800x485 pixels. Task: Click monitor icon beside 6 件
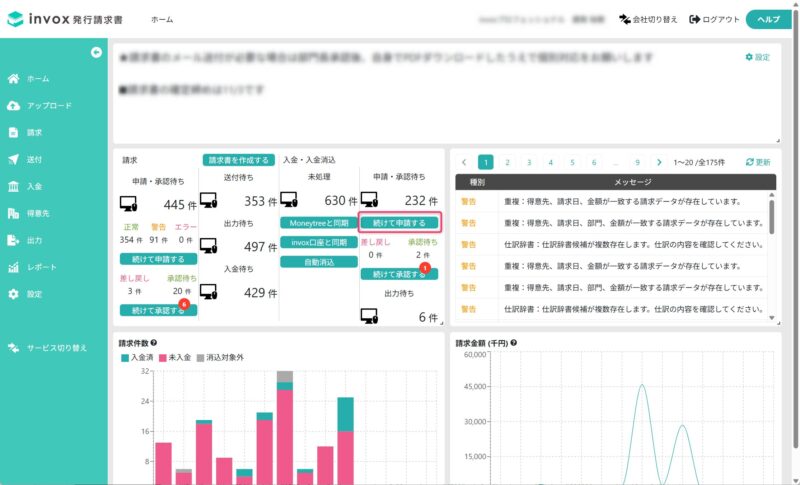tap(369, 316)
